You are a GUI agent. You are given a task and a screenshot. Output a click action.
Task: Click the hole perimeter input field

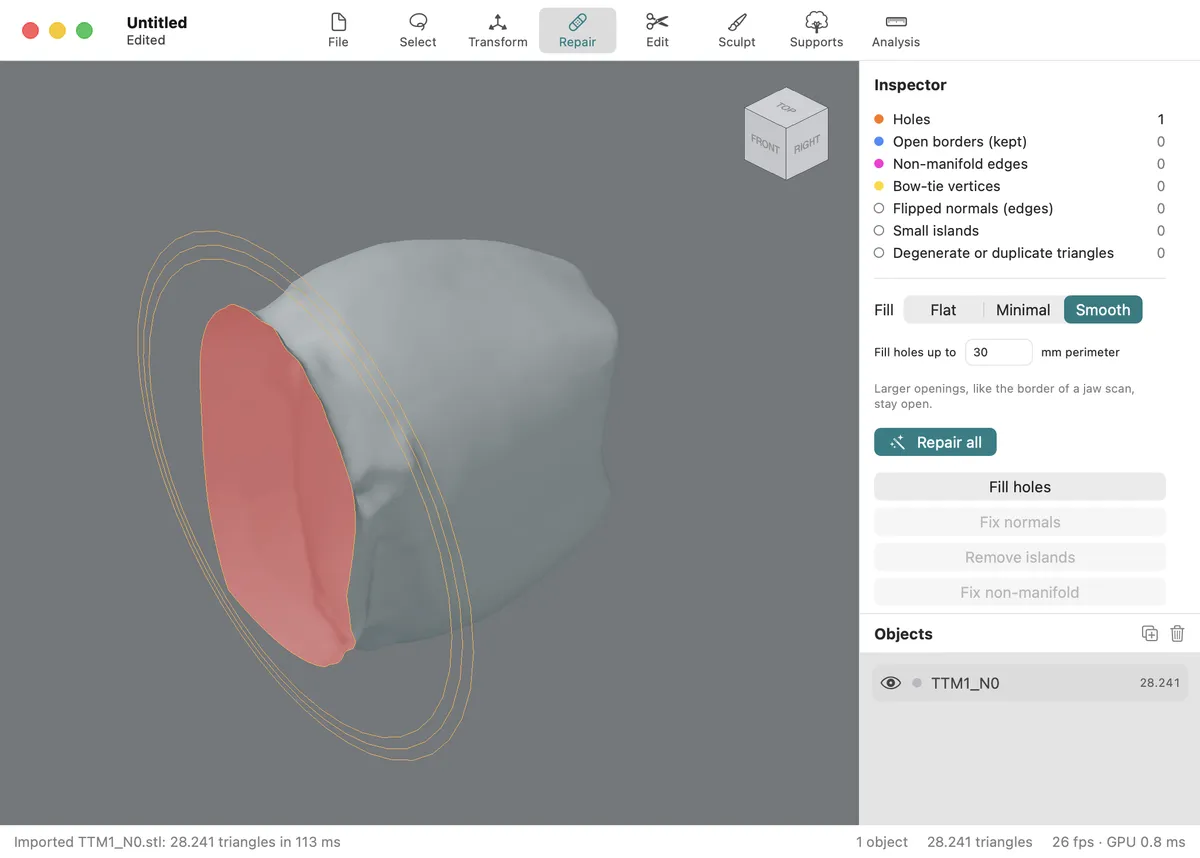(998, 352)
